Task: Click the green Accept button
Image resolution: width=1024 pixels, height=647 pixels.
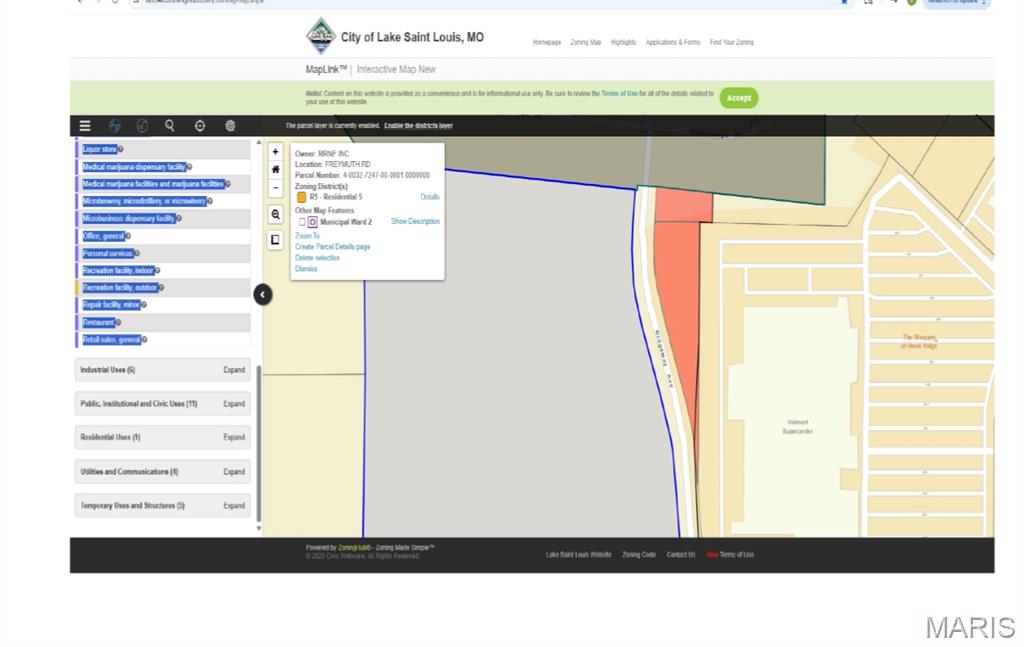Action: tap(739, 98)
